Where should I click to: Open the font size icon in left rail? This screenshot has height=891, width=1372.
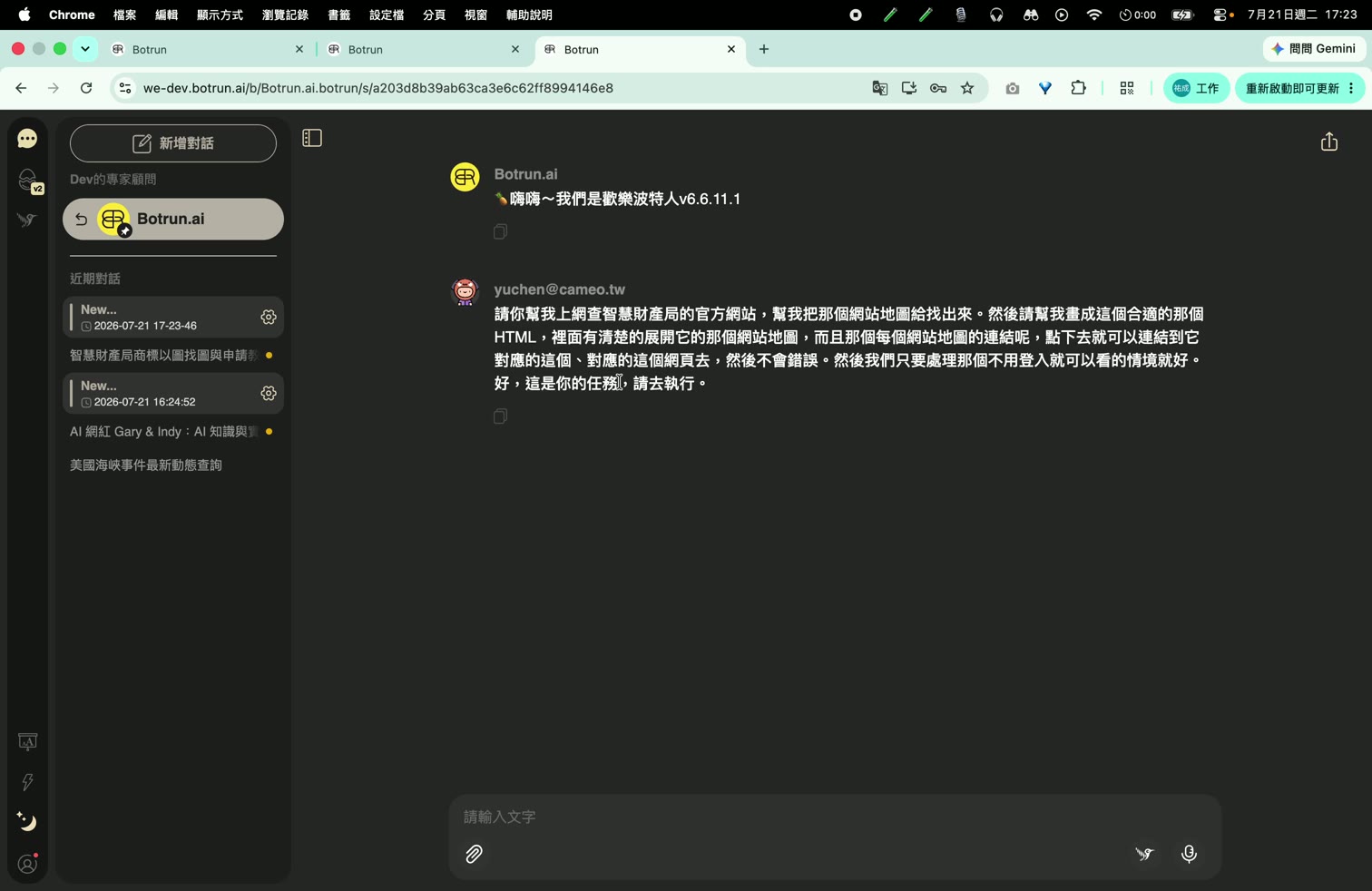pos(27,742)
